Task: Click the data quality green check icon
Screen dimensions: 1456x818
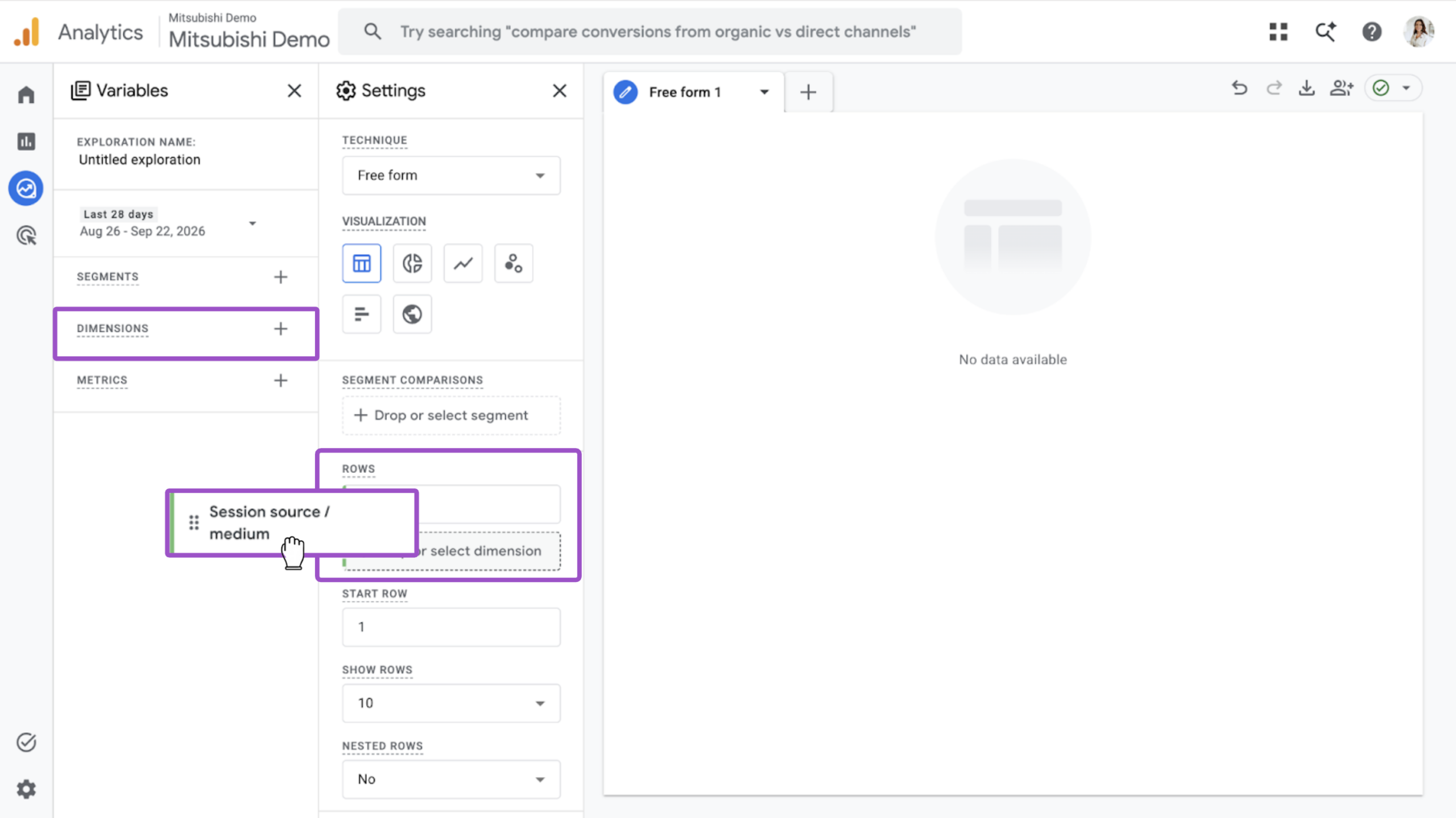Action: click(x=1381, y=88)
